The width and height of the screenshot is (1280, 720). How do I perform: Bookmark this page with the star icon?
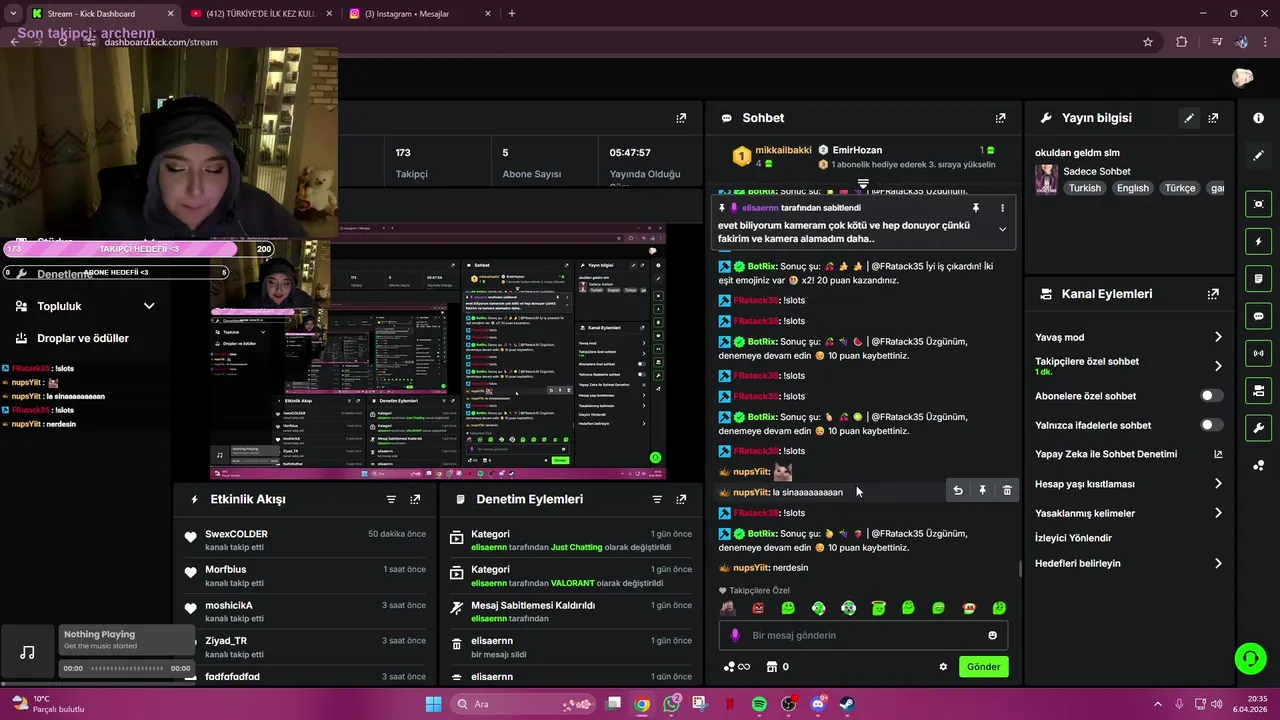[x=1148, y=42]
